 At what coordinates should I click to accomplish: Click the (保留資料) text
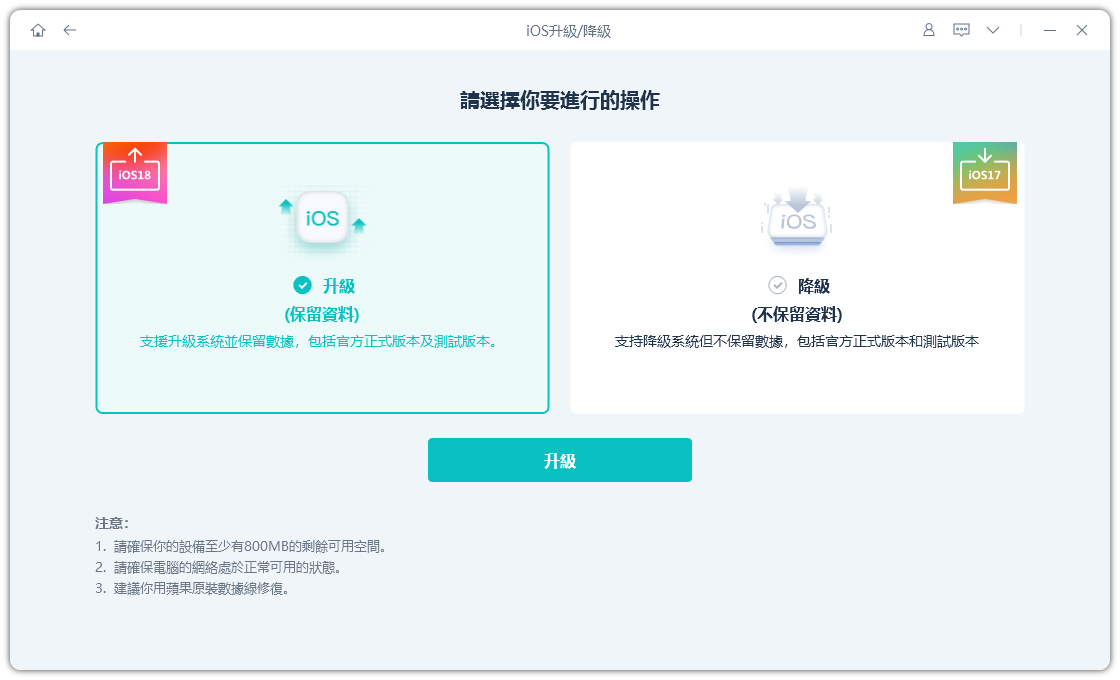(x=322, y=314)
